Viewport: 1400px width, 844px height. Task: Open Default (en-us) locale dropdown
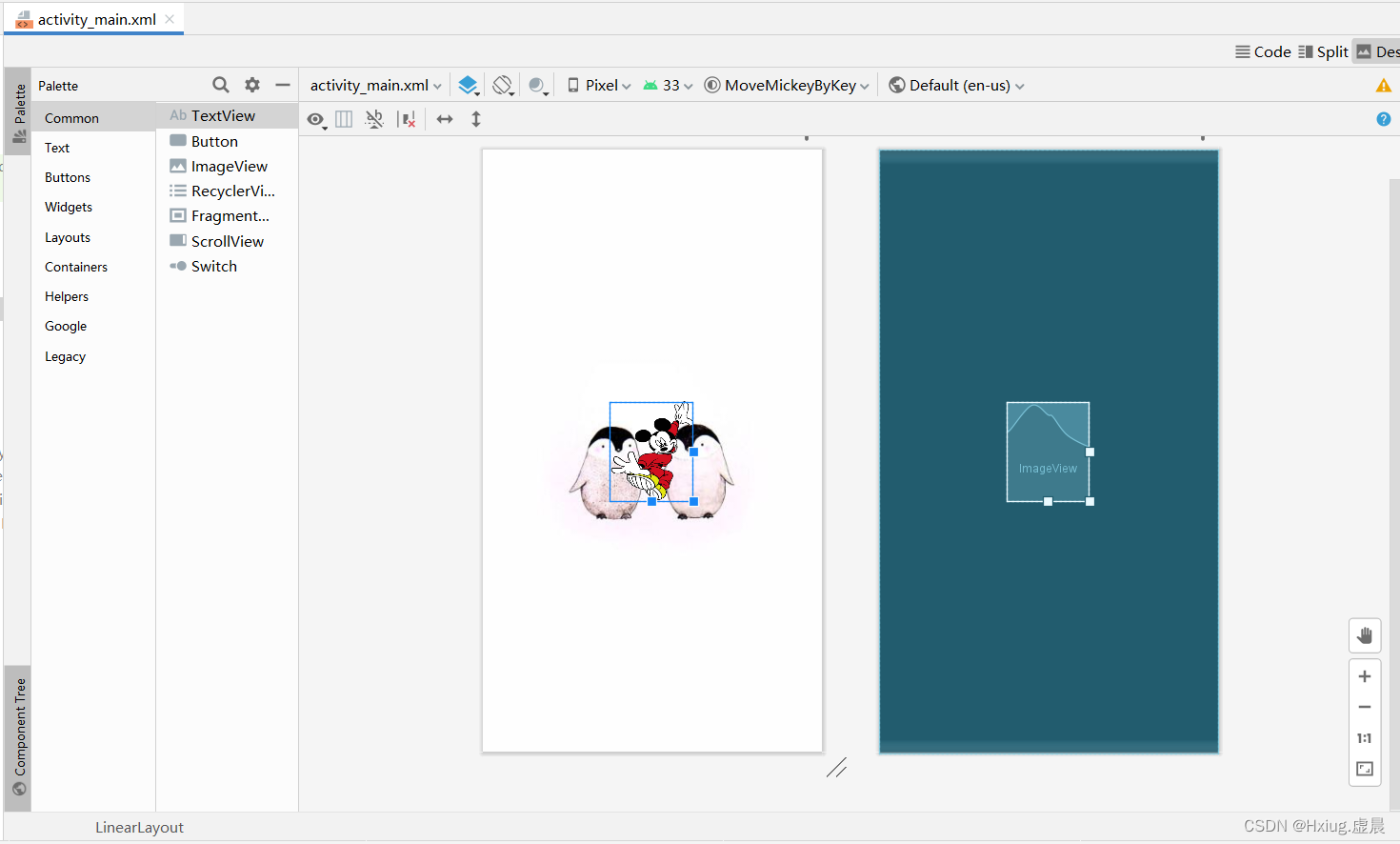(x=956, y=85)
